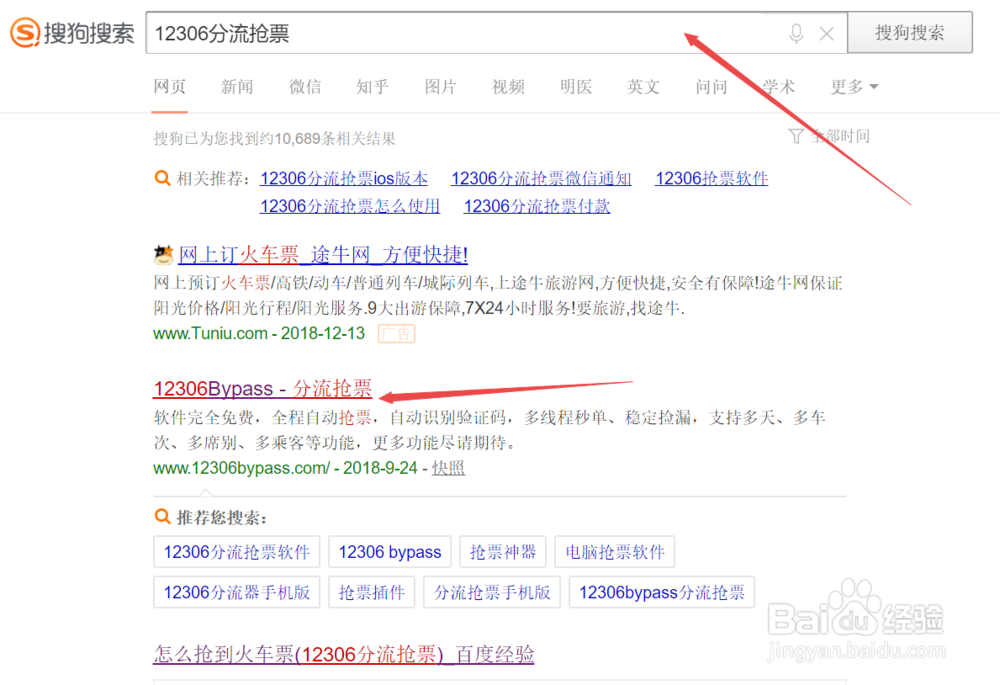Switch to the 视频 tab
Image resolution: width=1000 pixels, height=685 pixels.
[x=508, y=87]
